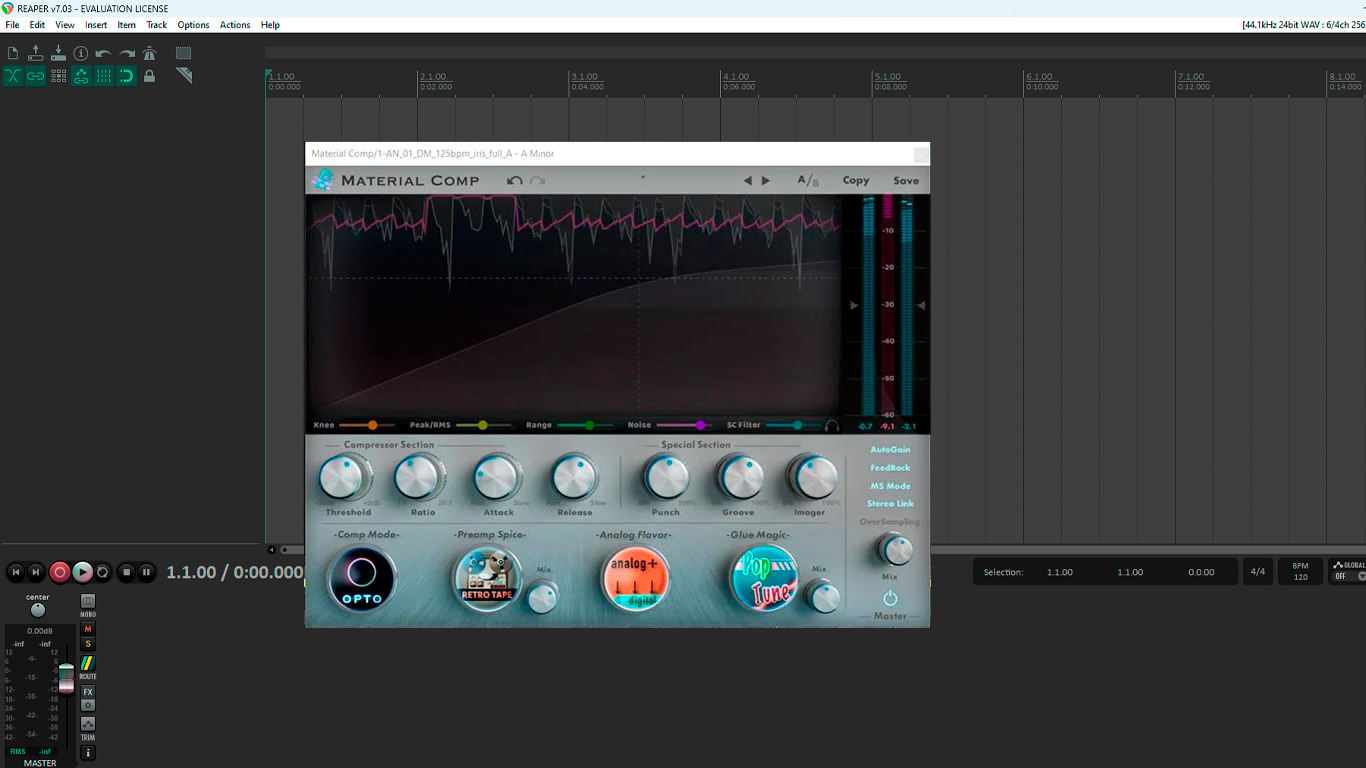Screen dimensions: 1366x768
Task: Go to project end transport button
Action: [36, 572]
